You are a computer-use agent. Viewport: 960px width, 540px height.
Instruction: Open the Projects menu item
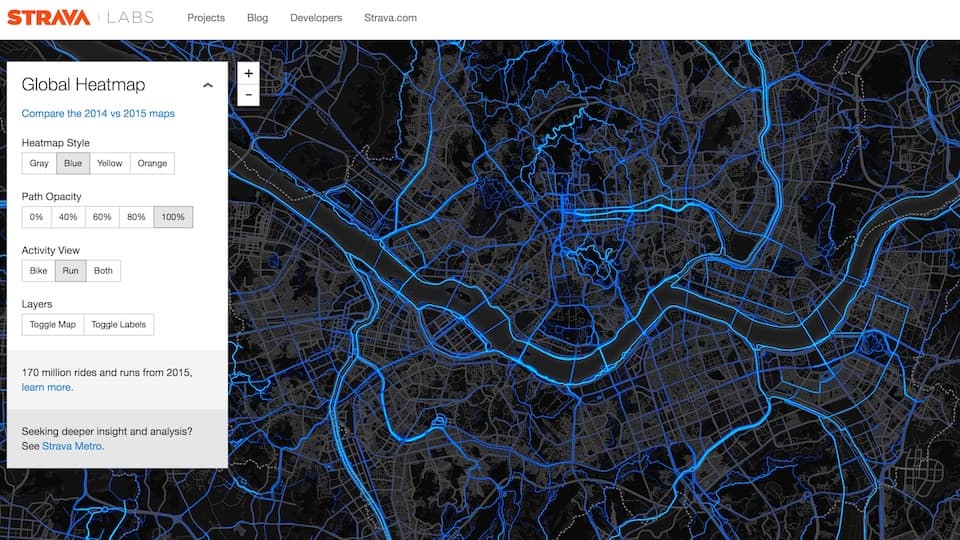coord(206,18)
